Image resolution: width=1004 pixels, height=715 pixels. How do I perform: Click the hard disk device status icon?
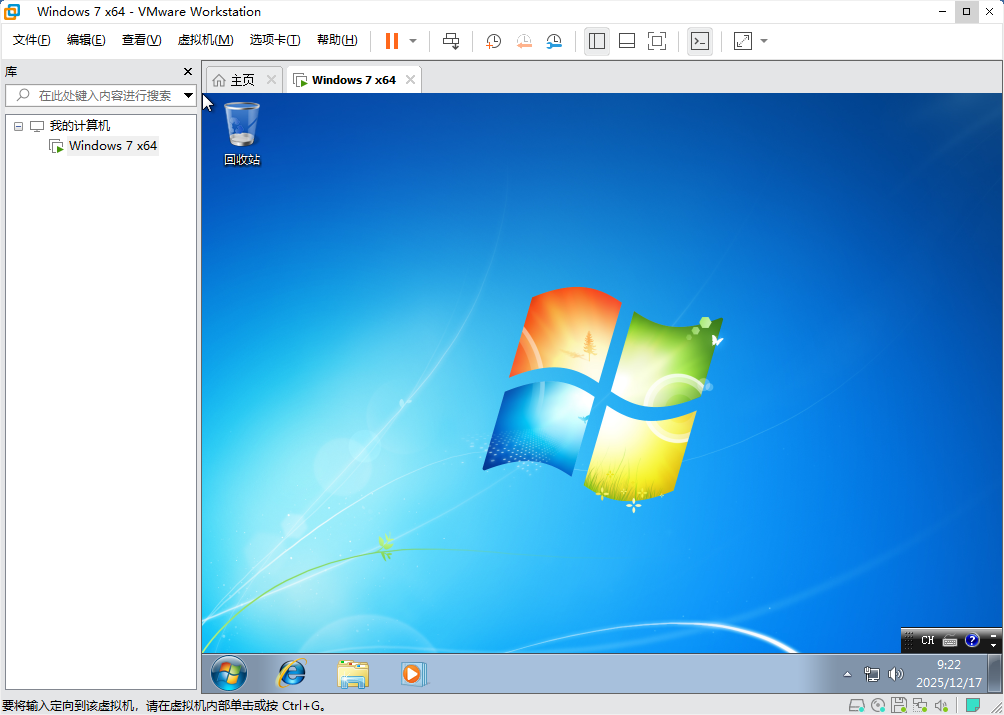tap(856, 706)
